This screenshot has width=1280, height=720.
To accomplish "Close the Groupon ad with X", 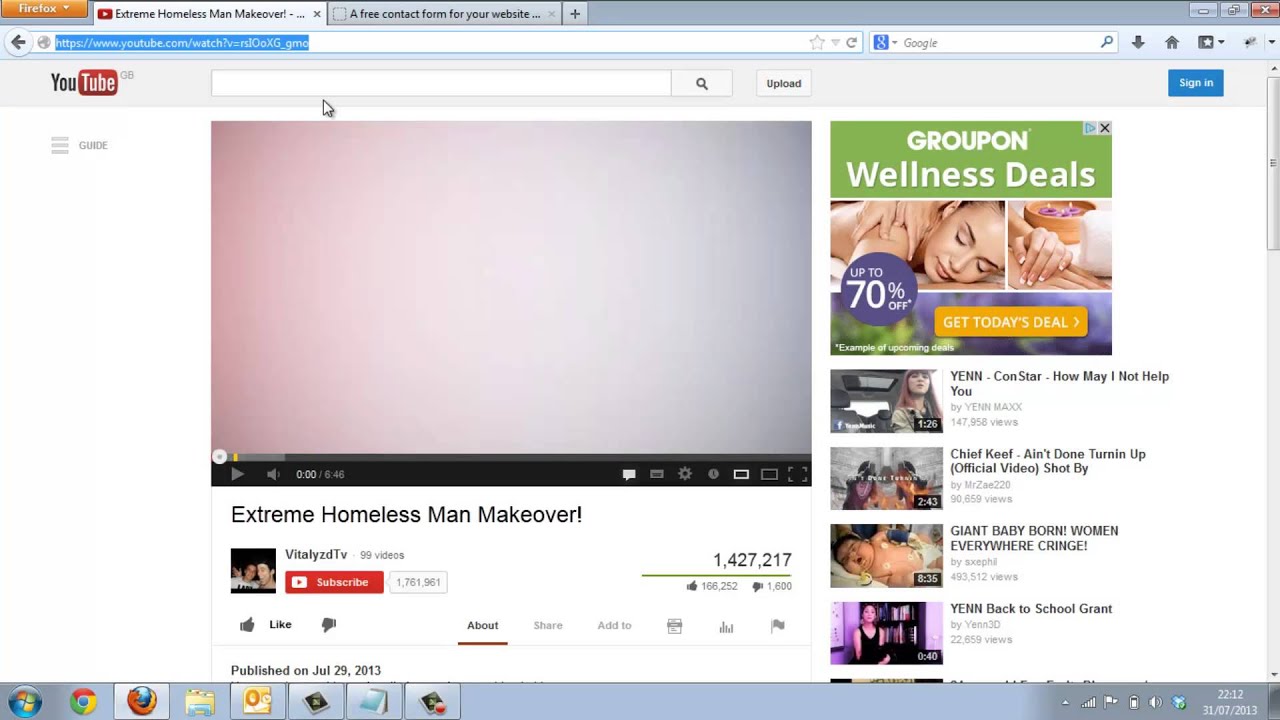I will [1105, 128].
